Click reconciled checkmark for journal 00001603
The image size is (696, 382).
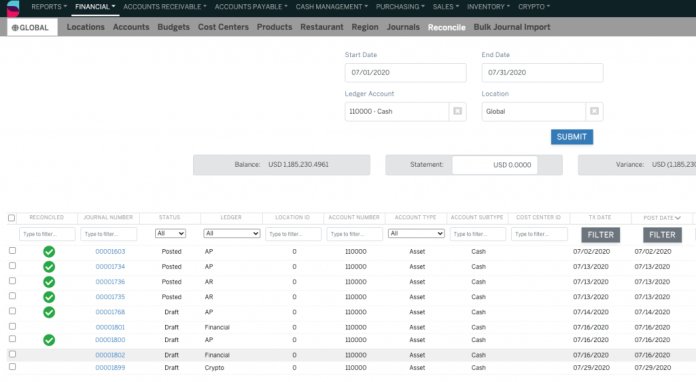click(x=49, y=252)
